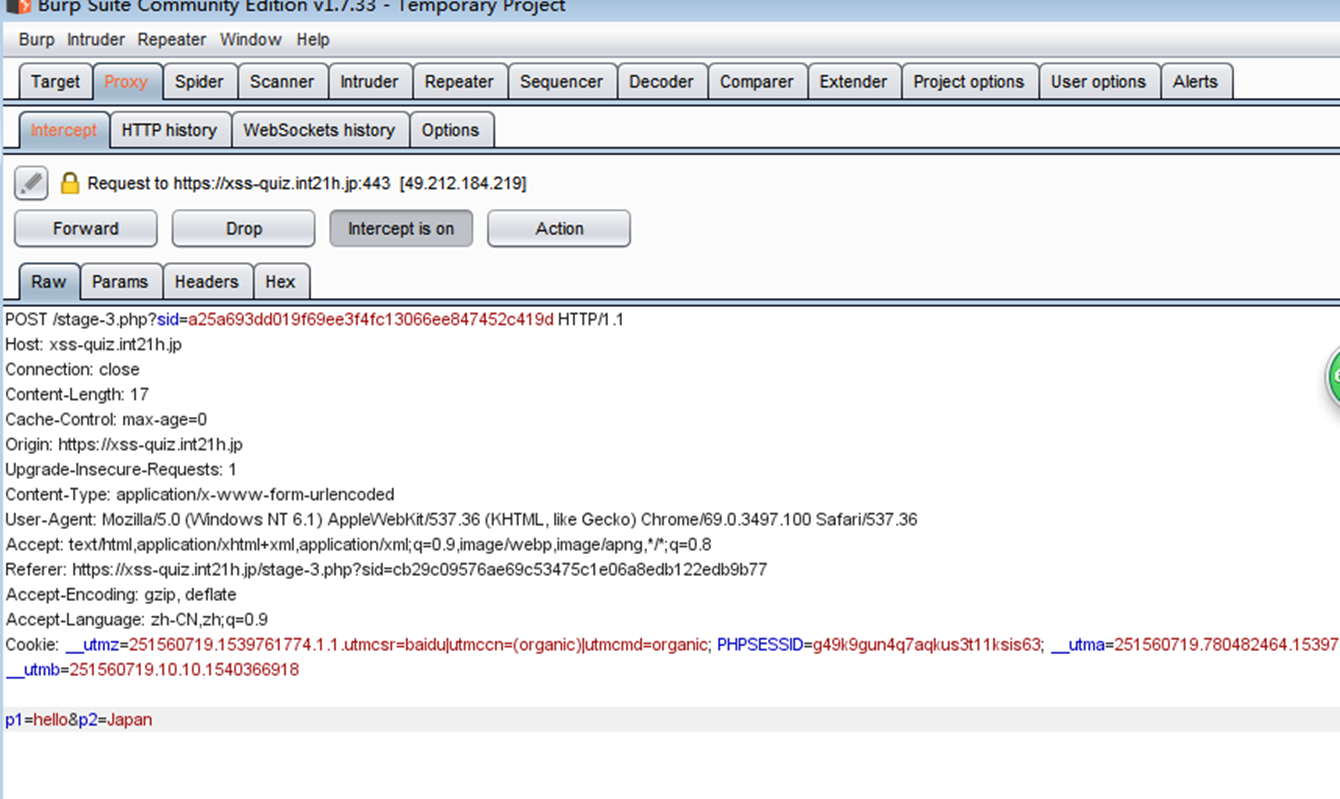Open the Window menu
1340x799 pixels.
coord(250,40)
